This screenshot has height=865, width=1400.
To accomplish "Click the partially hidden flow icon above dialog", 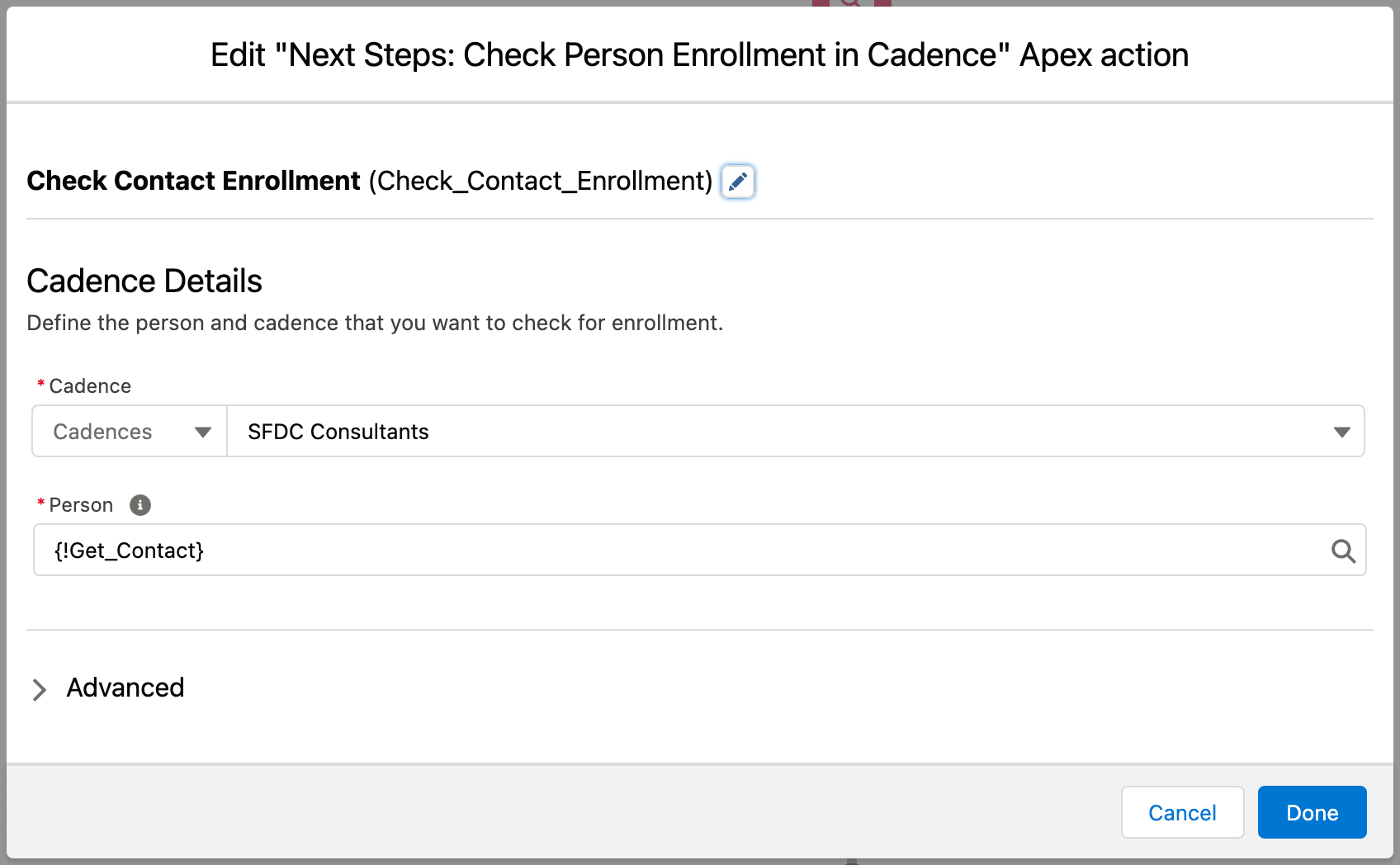I will click(851, 3).
